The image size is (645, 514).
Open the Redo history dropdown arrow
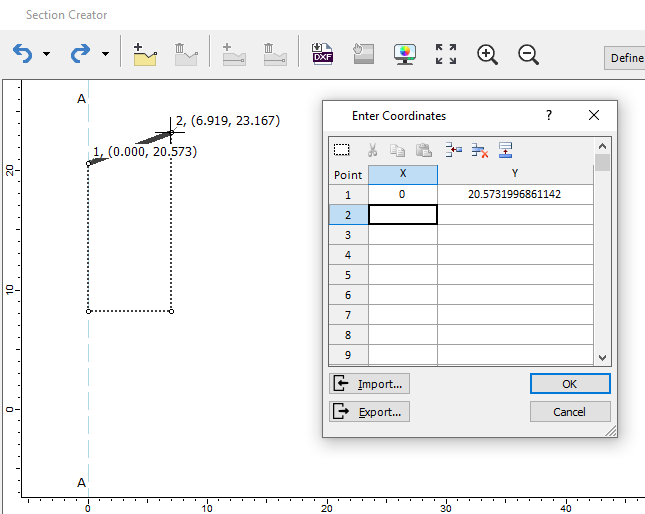point(105,54)
